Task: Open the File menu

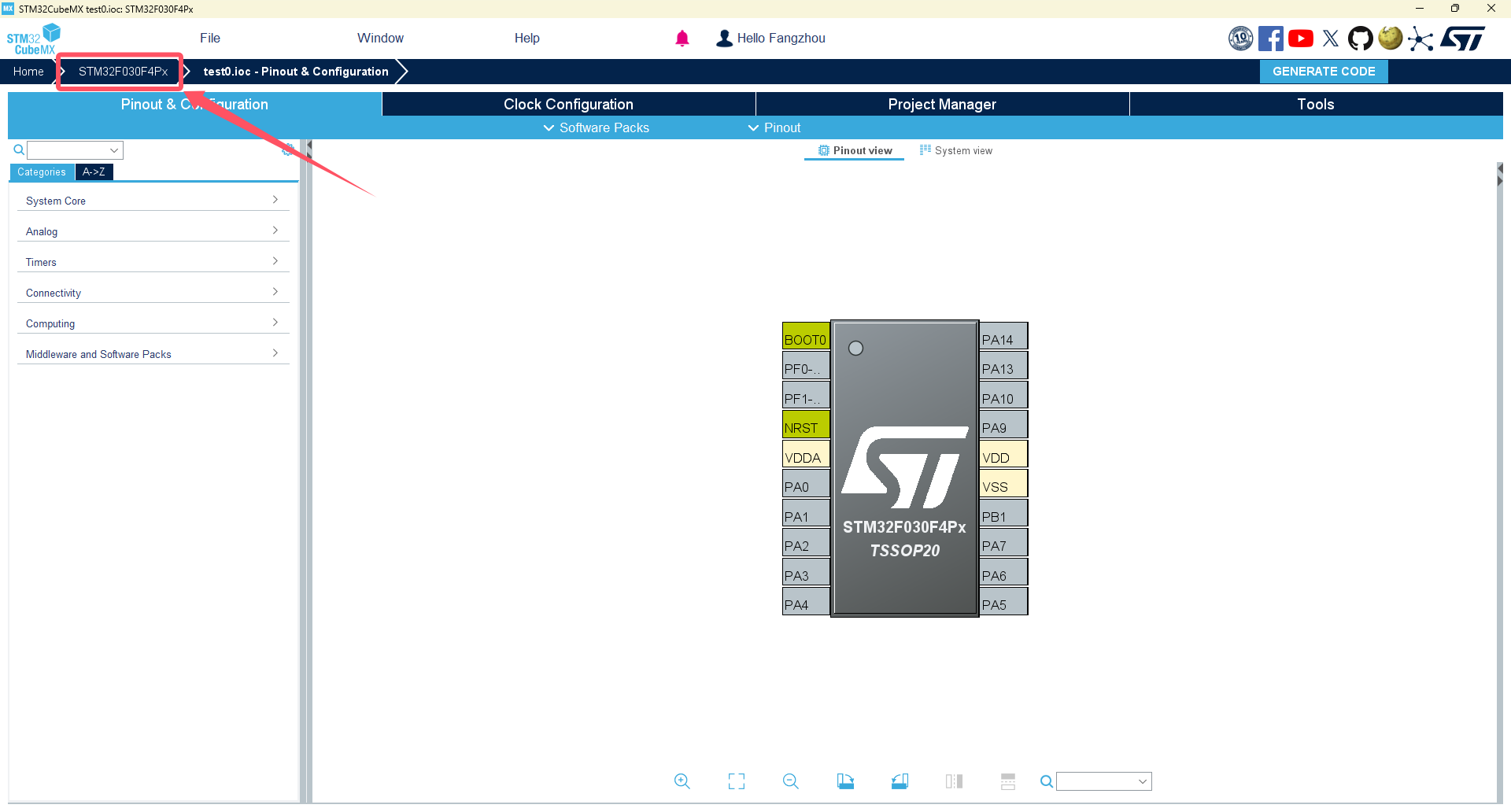Action: [x=210, y=39]
